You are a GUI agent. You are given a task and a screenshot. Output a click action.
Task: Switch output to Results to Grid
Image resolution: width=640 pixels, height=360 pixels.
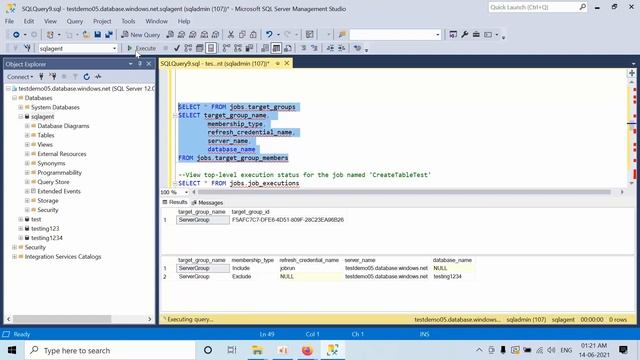click(276, 48)
